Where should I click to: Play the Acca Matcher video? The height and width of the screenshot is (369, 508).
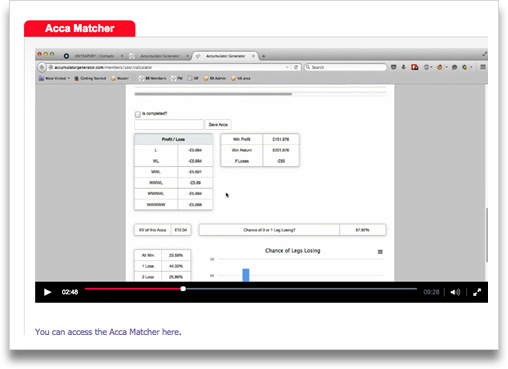pyautogui.click(x=47, y=292)
